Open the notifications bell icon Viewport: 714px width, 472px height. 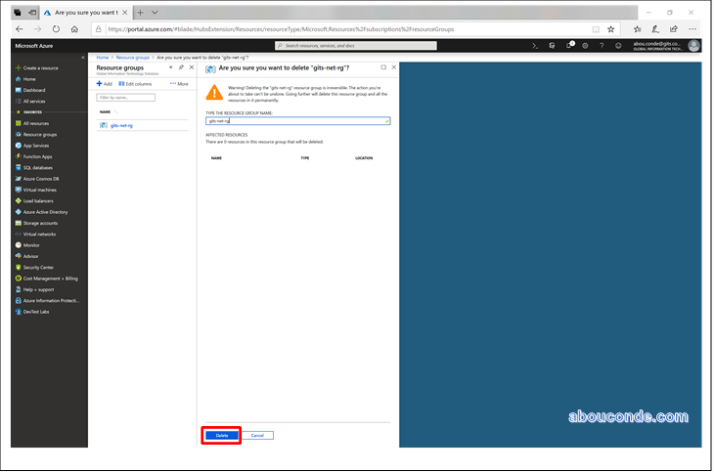click(x=570, y=45)
